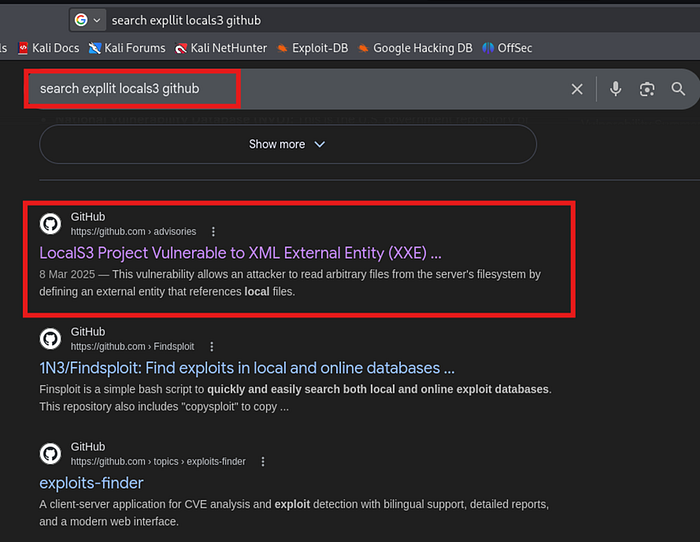Open options menu for exploits-finder result

click(263, 461)
